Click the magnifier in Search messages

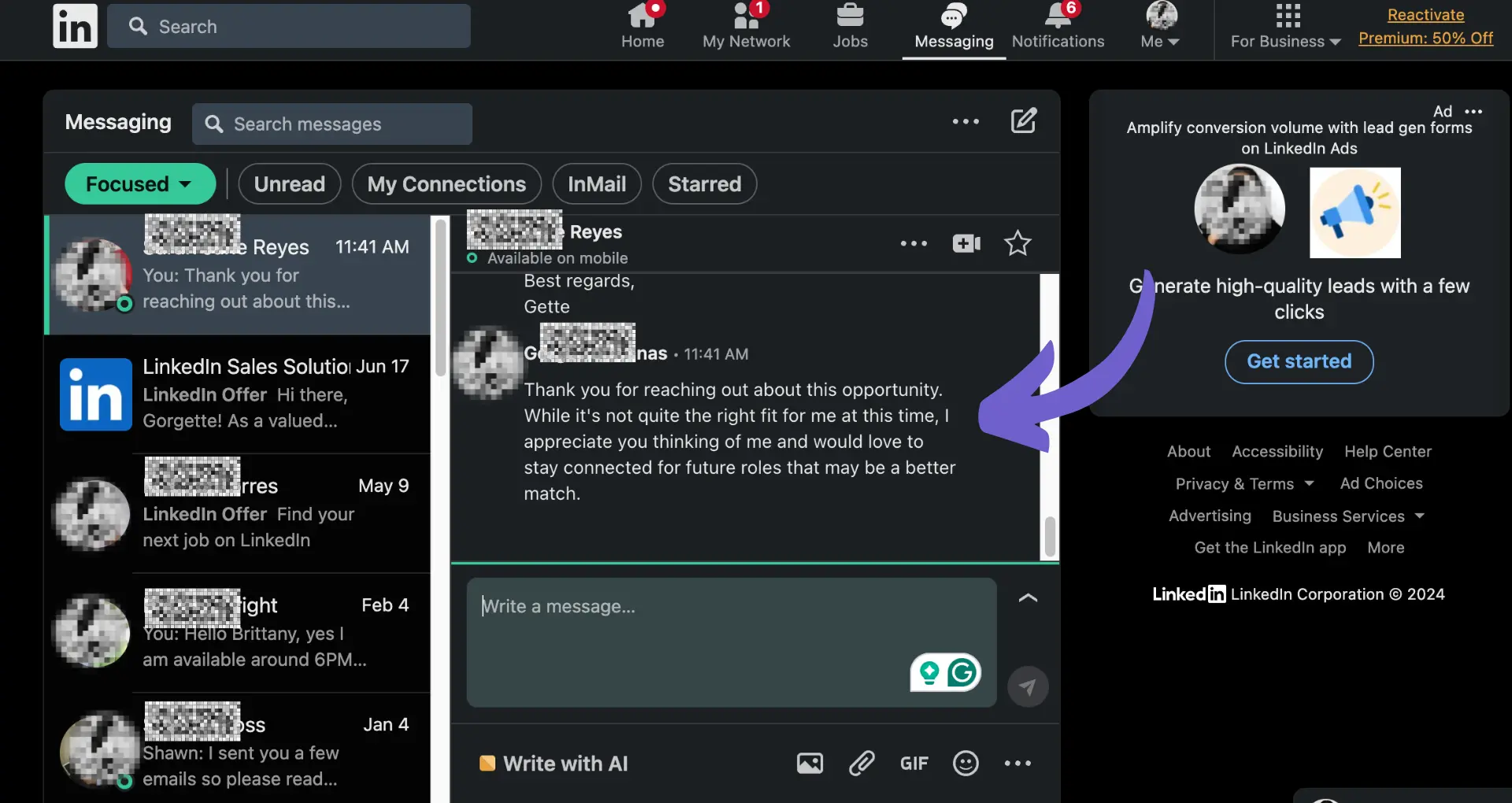[x=214, y=124]
